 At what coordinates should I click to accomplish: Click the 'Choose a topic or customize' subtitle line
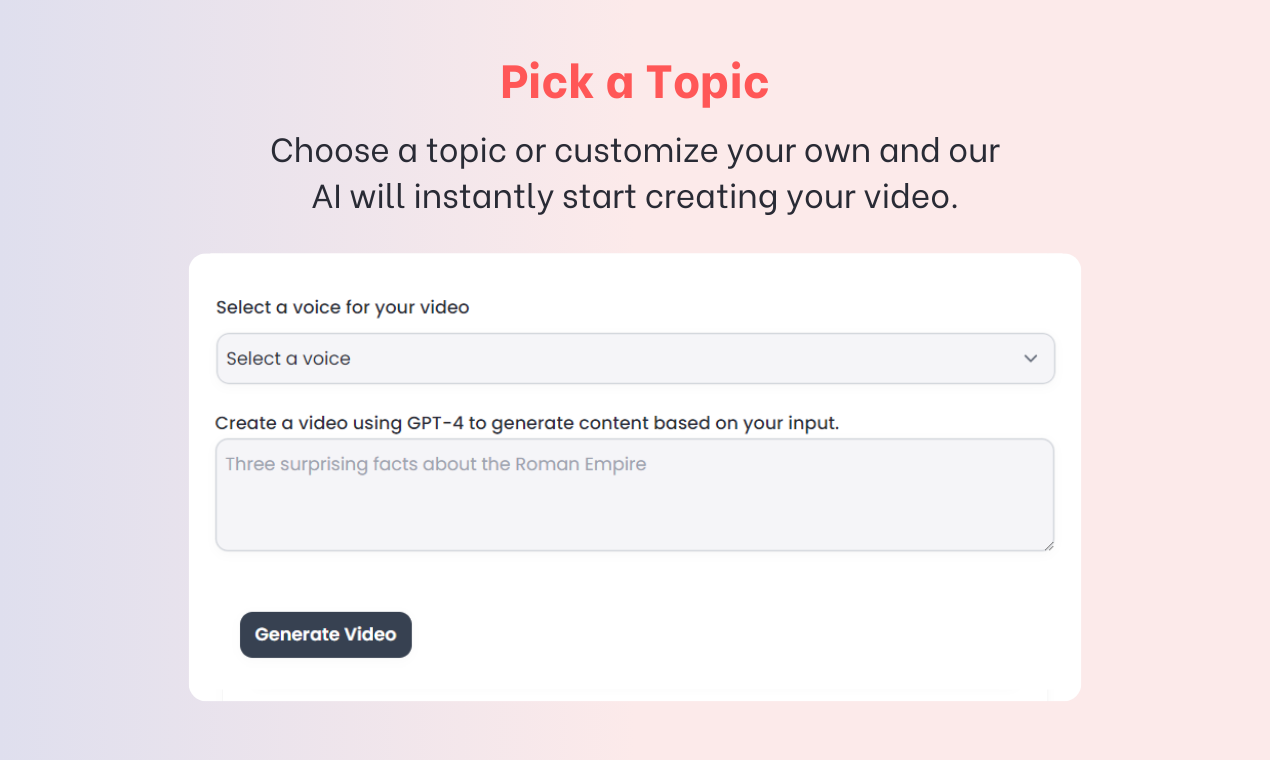[x=635, y=150]
